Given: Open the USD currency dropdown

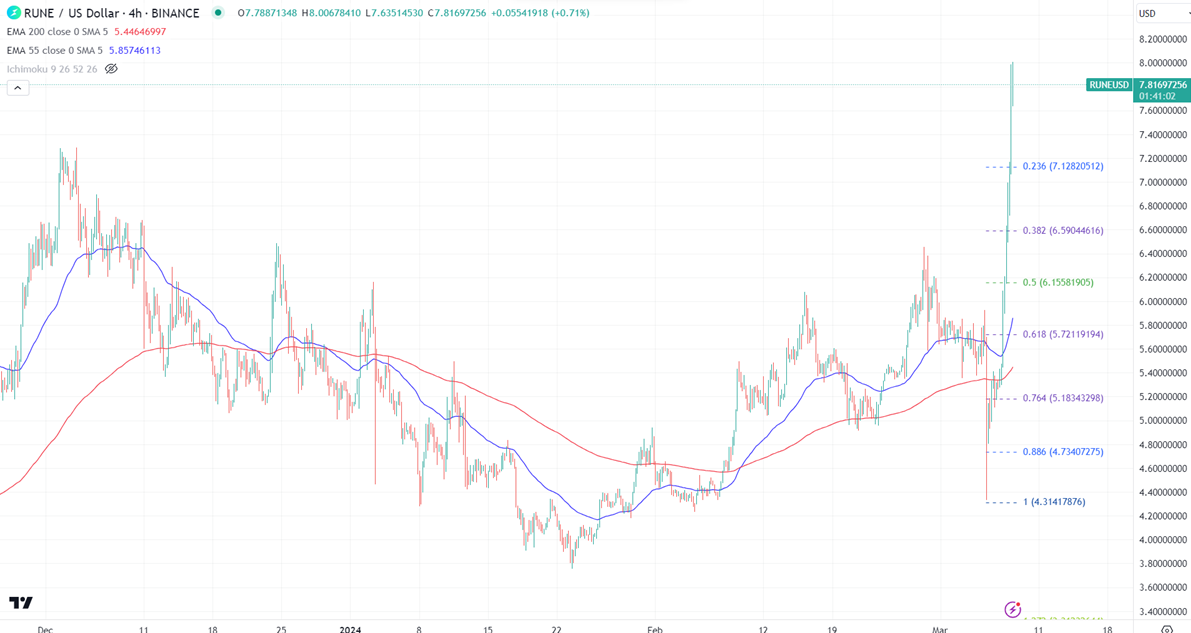Looking at the screenshot, I should pyautogui.click(x=1162, y=13).
